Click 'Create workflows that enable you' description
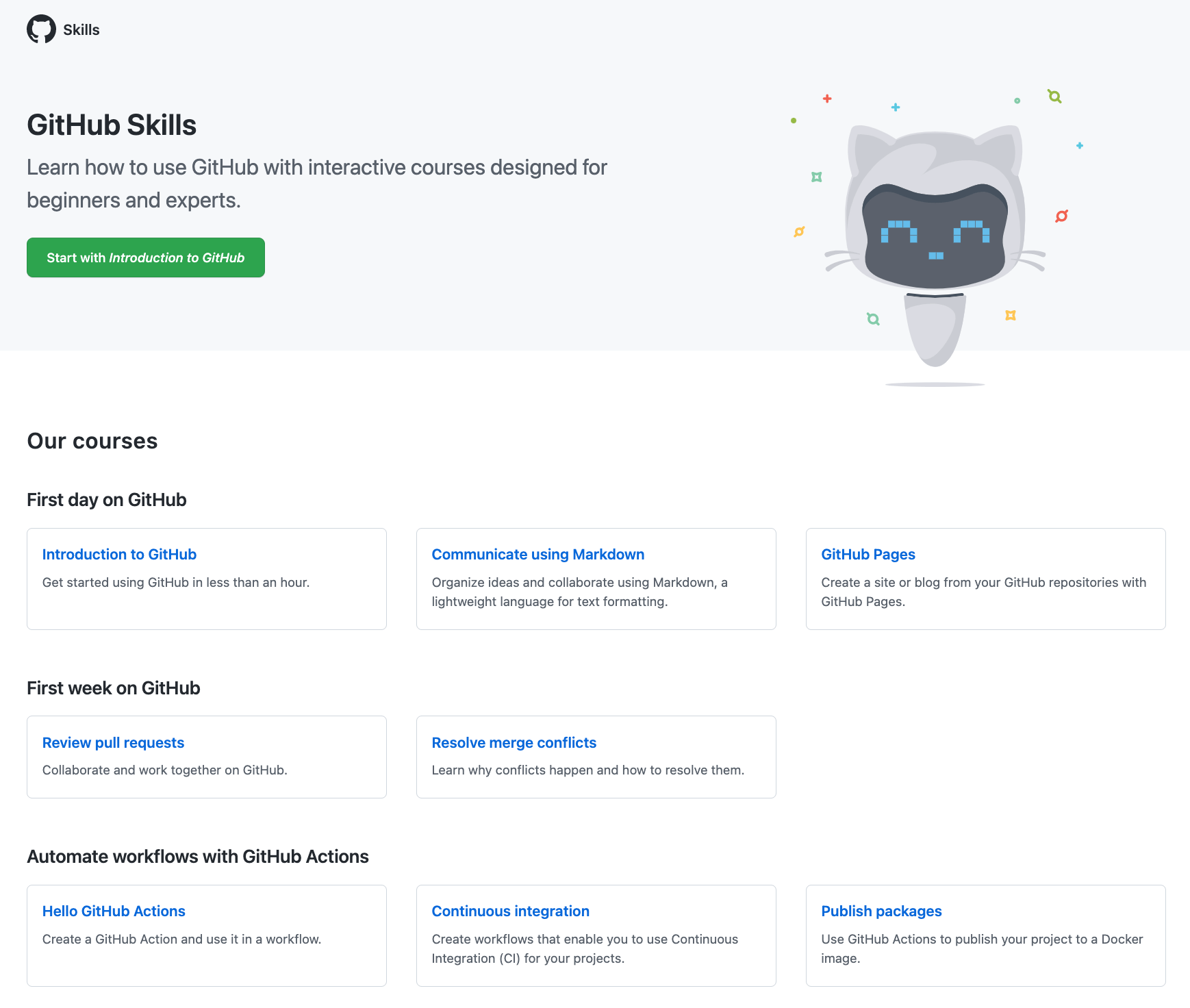 point(585,949)
